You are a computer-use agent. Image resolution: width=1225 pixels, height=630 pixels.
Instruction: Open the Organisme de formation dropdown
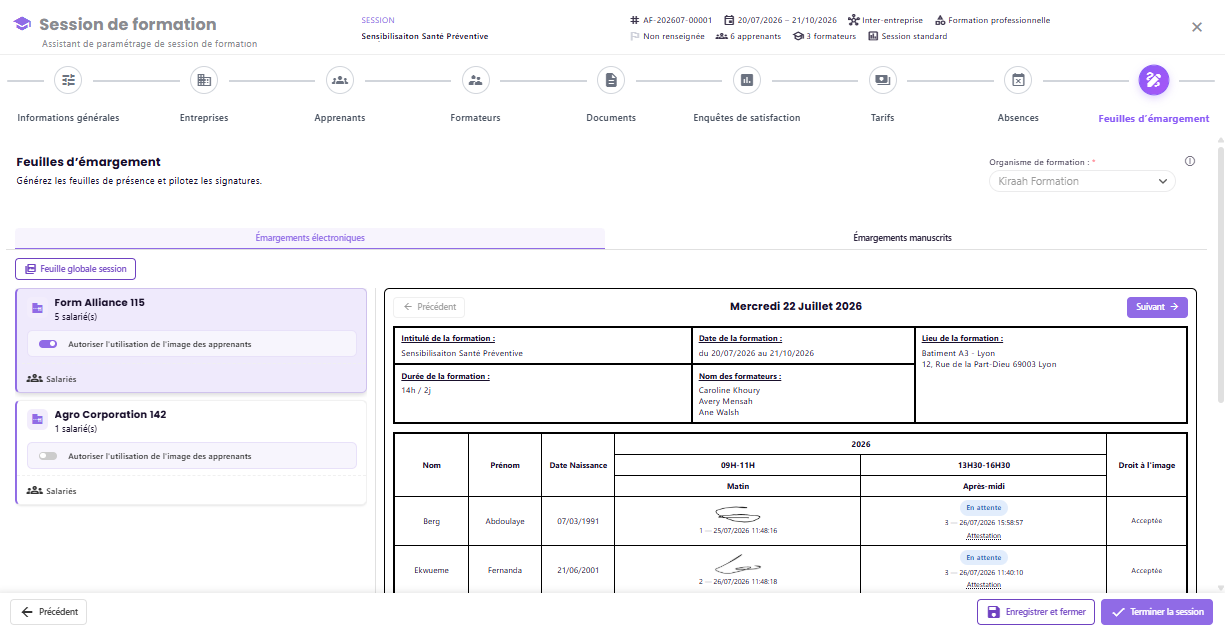click(1082, 181)
